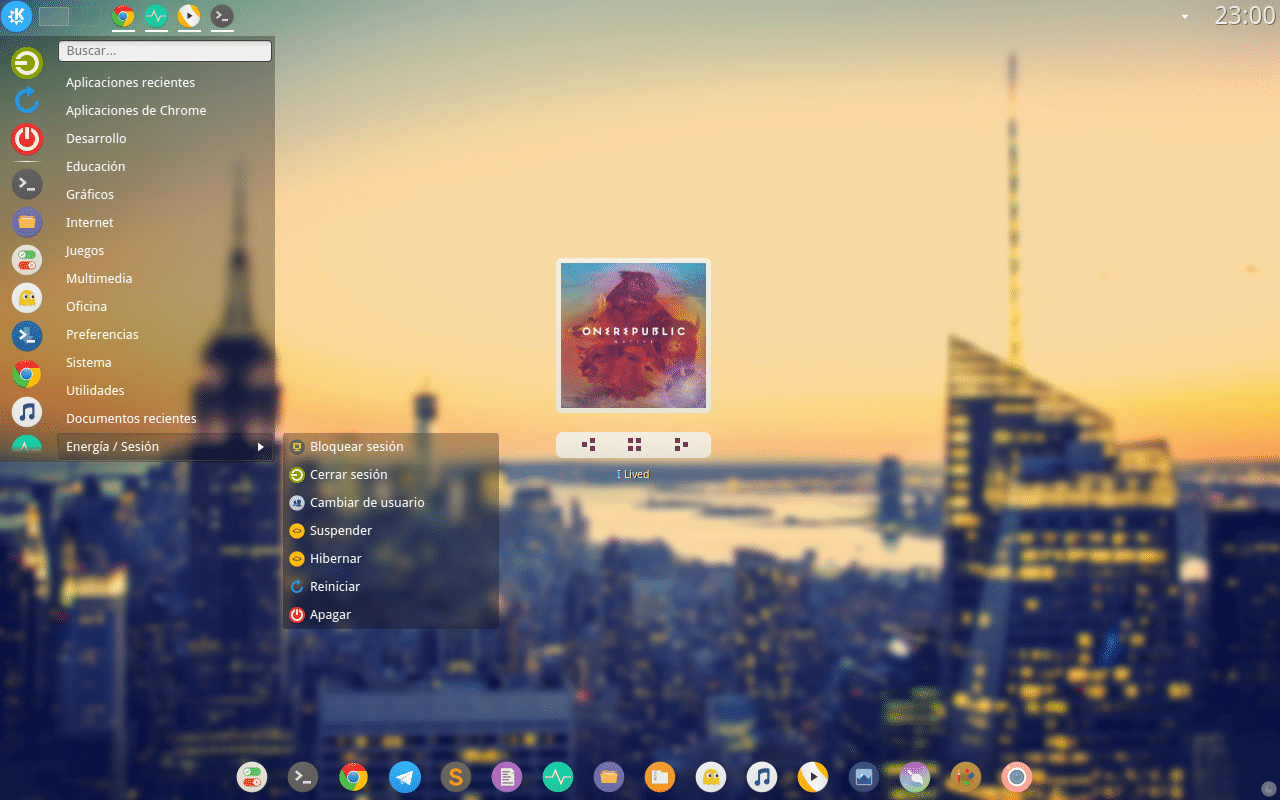Select Apagar in the session submenu
Viewport: 1280px width, 800px height.
click(390, 615)
